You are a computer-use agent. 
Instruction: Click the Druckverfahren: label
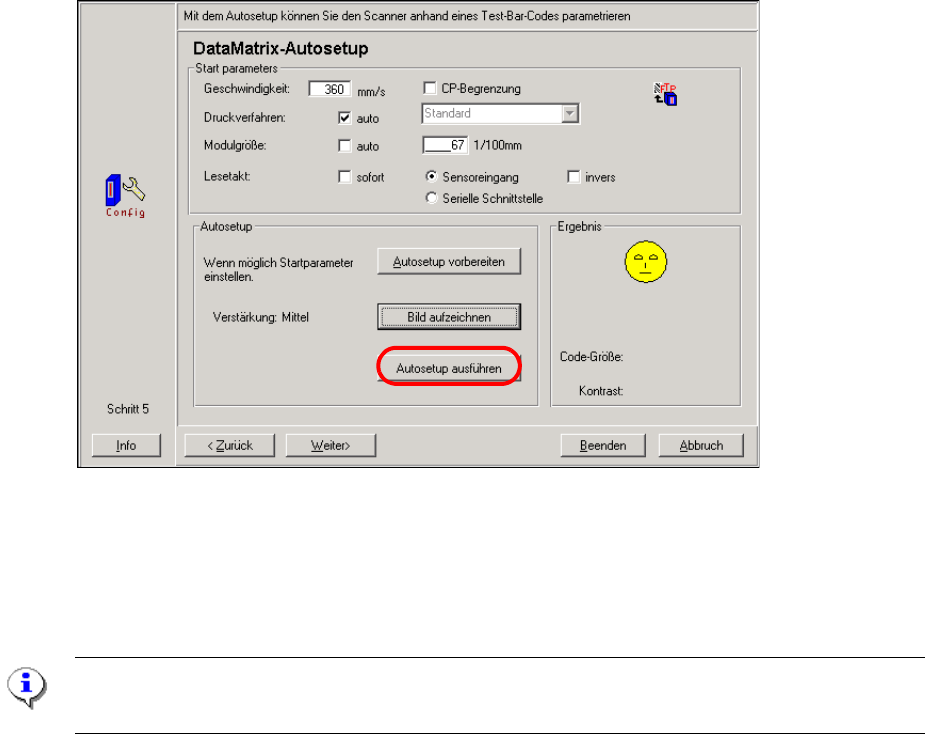[x=245, y=117]
